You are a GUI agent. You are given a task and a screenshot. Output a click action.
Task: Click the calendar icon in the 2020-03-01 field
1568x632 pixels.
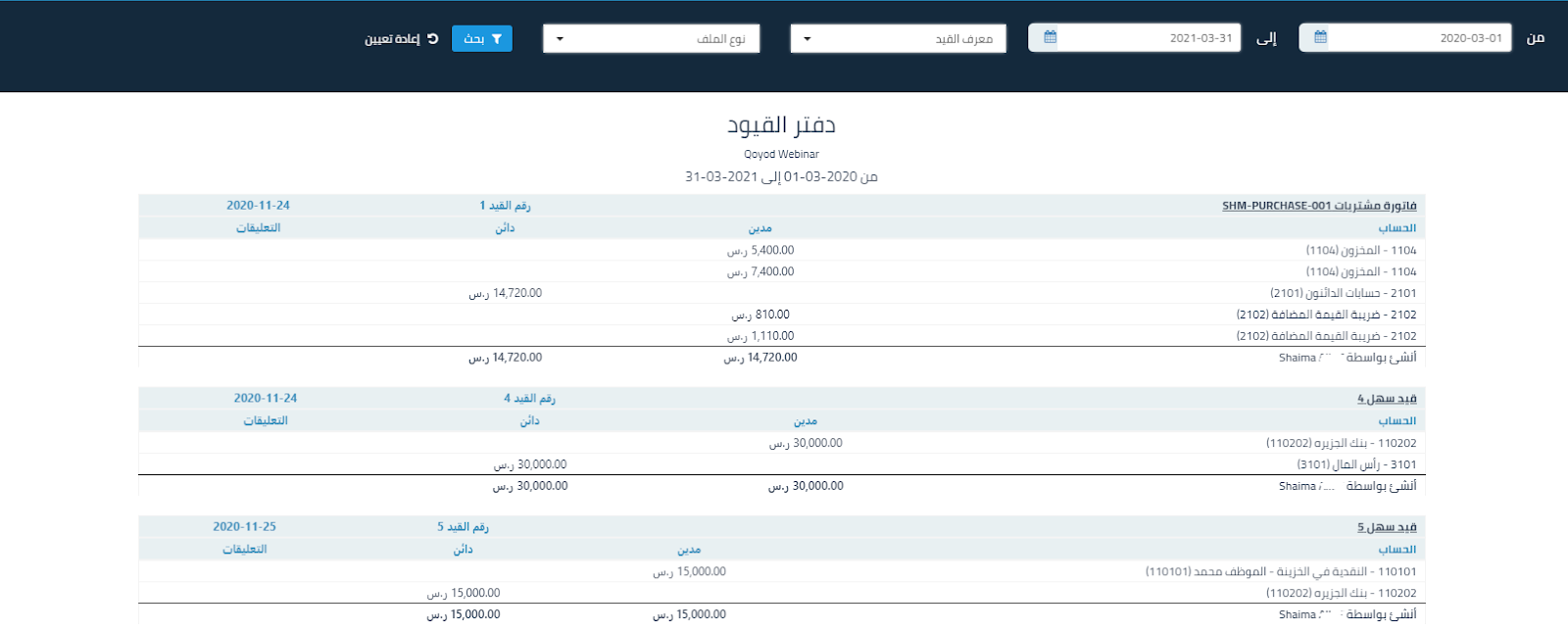(x=1320, y=37)
